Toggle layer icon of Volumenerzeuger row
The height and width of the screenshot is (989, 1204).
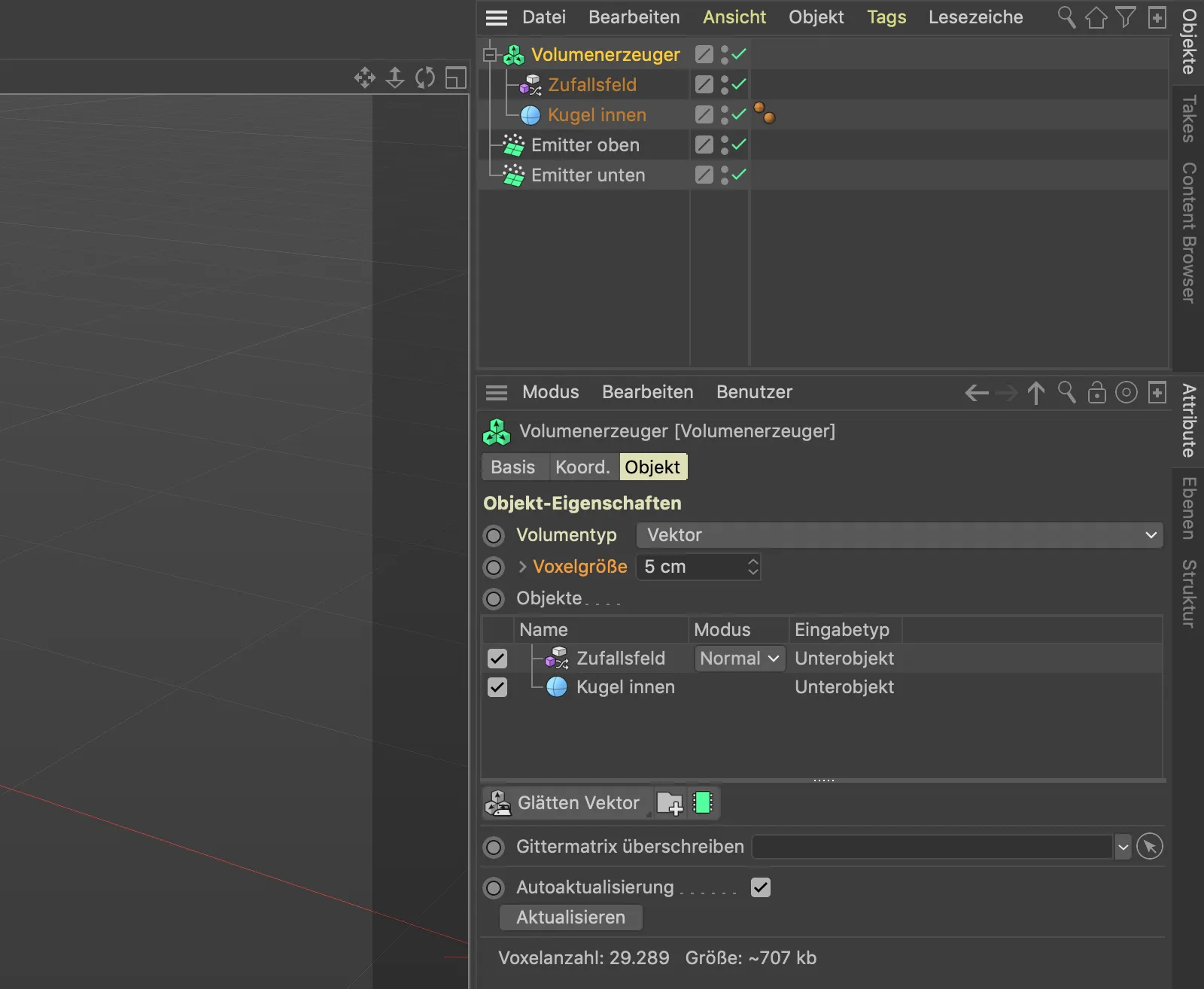704,54
